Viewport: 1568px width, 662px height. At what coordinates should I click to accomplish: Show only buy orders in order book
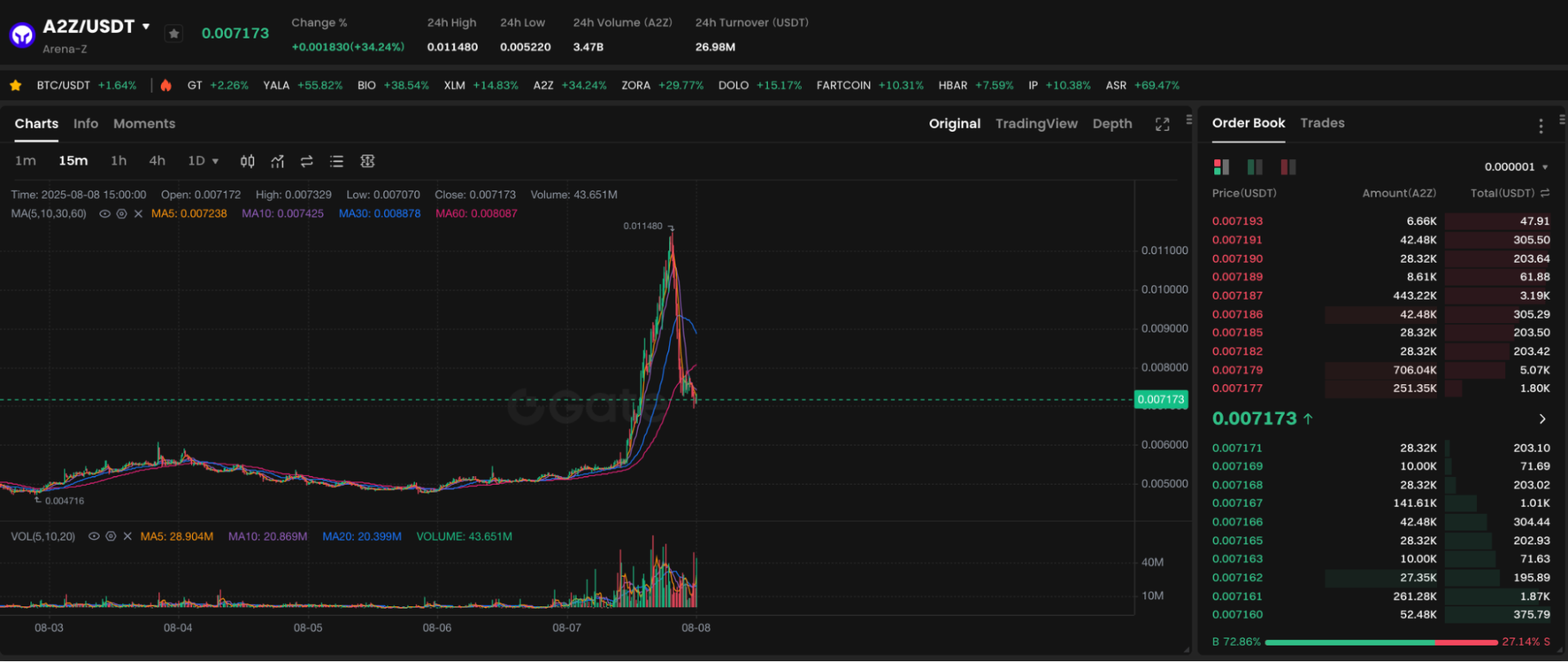pyautogui.click(x=1255, y=167)
